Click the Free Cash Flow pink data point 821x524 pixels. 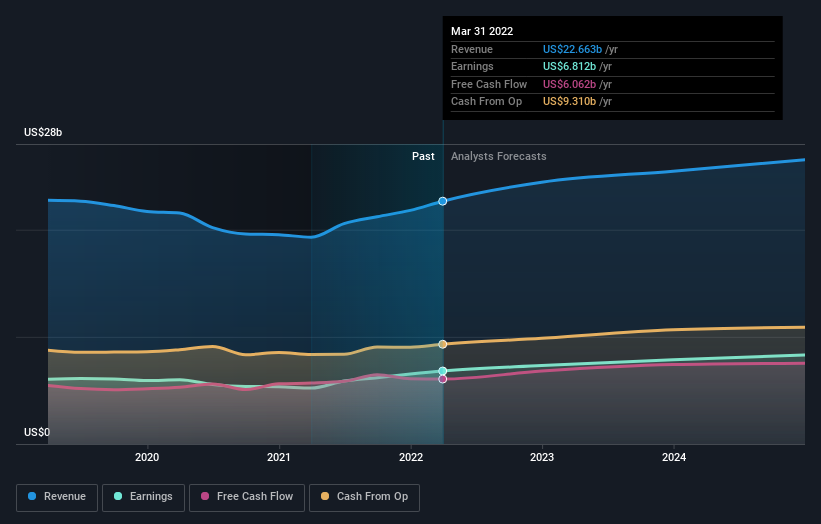(442, 379)
